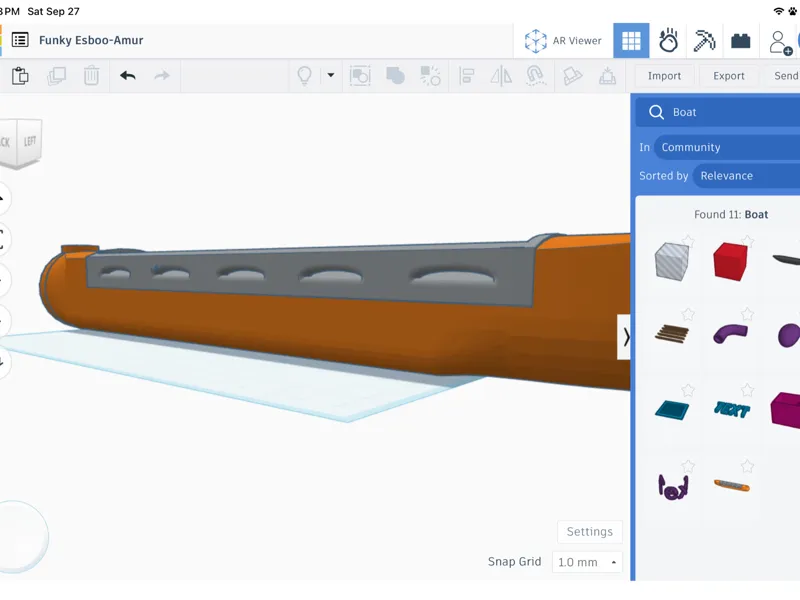Favorite the red box via its star

point(747,240)
